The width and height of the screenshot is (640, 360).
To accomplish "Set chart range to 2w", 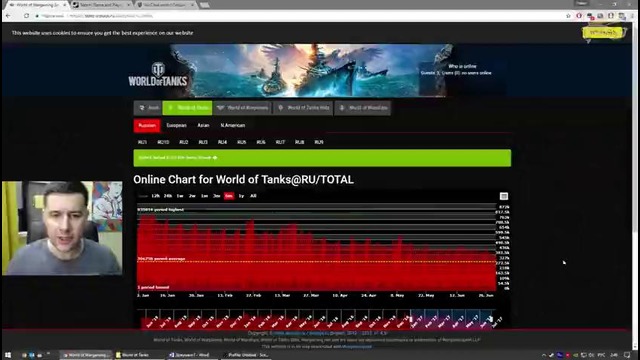I will pyautogui.click(x=192, y=196).
